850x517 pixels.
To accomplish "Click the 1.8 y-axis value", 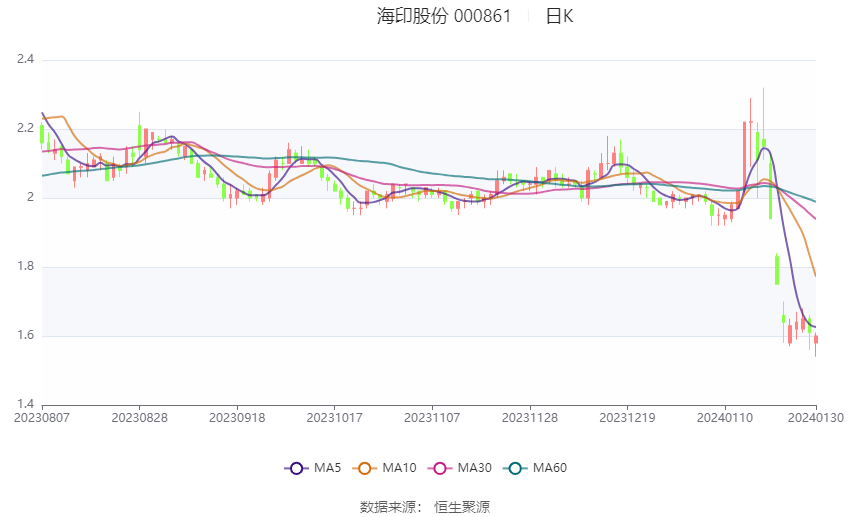I will click(x=25, y=266).
